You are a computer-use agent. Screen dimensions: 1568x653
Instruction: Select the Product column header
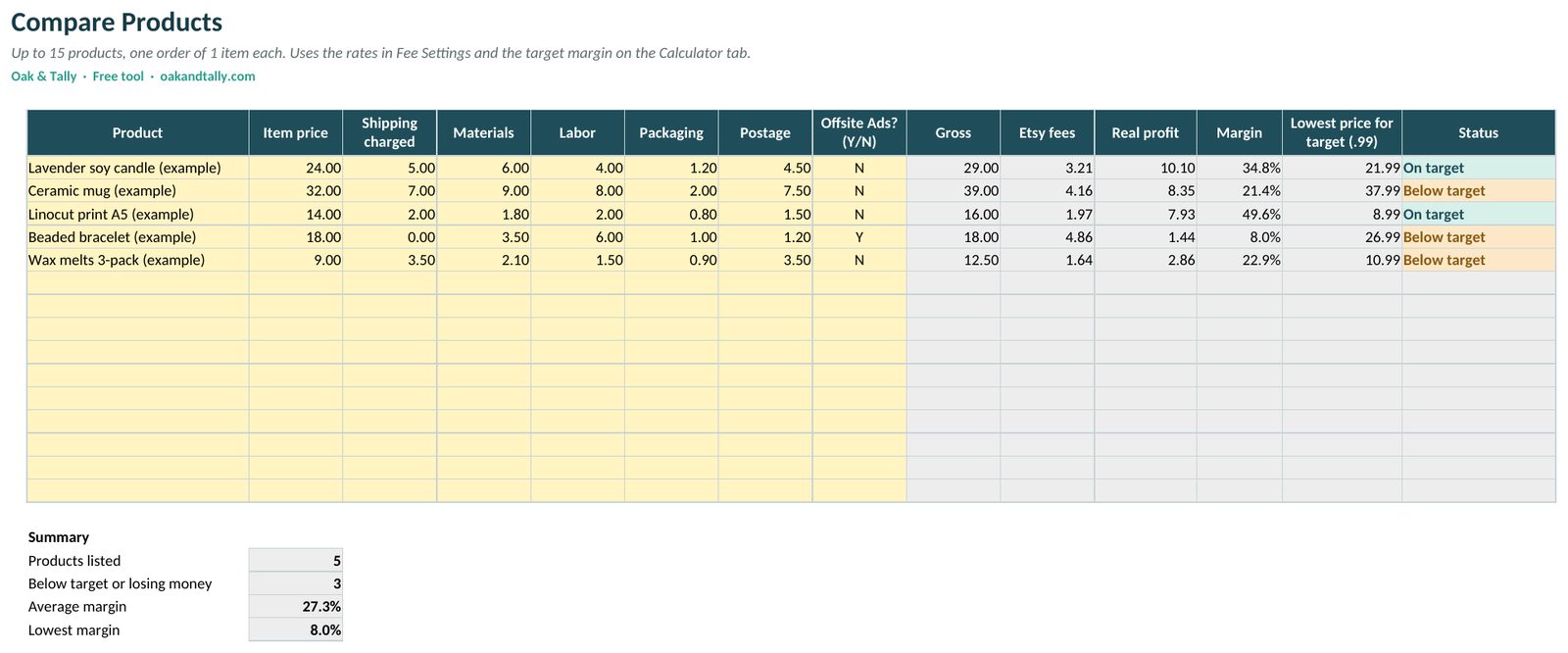[x=137, y=132]
